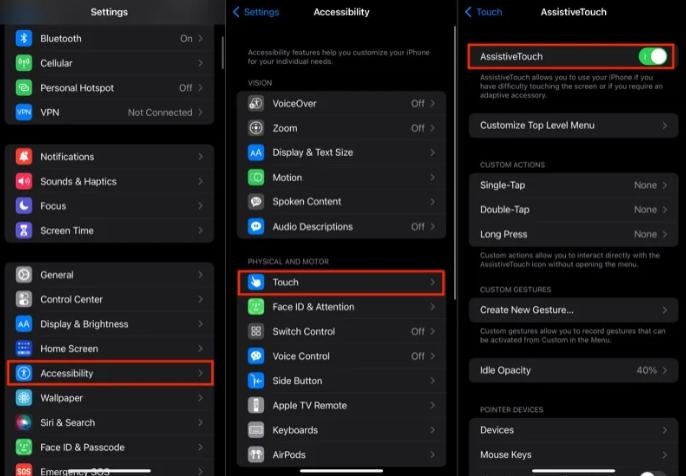Tap VPN Not Connected status text

point(160,112)
